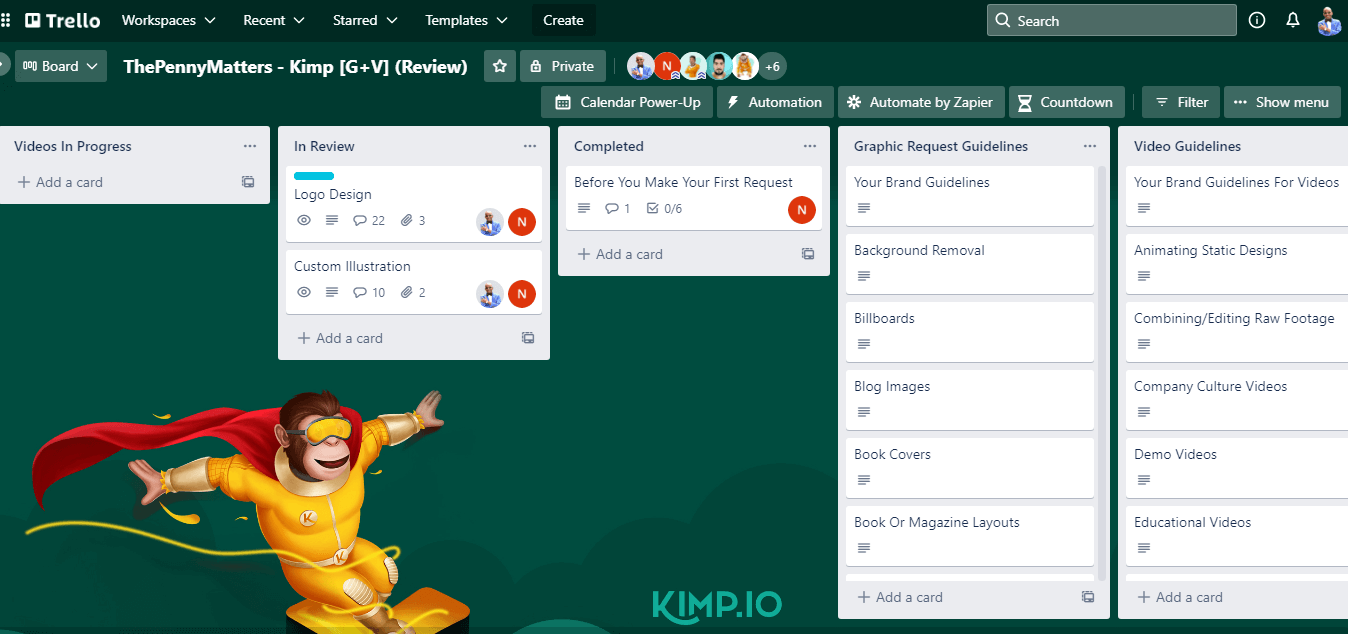
Task: Open Automation menu
Action: click(x=775, y=102)
